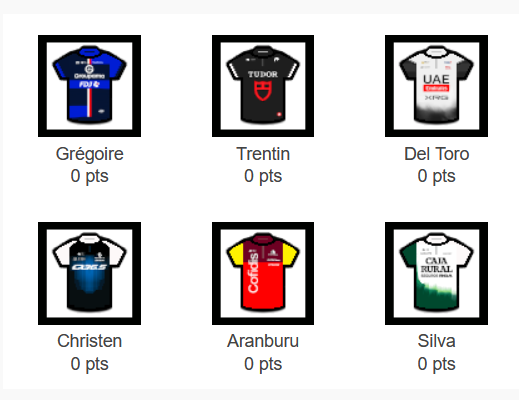
Task: Open rider name Grégoire
Action: (89, 154)
